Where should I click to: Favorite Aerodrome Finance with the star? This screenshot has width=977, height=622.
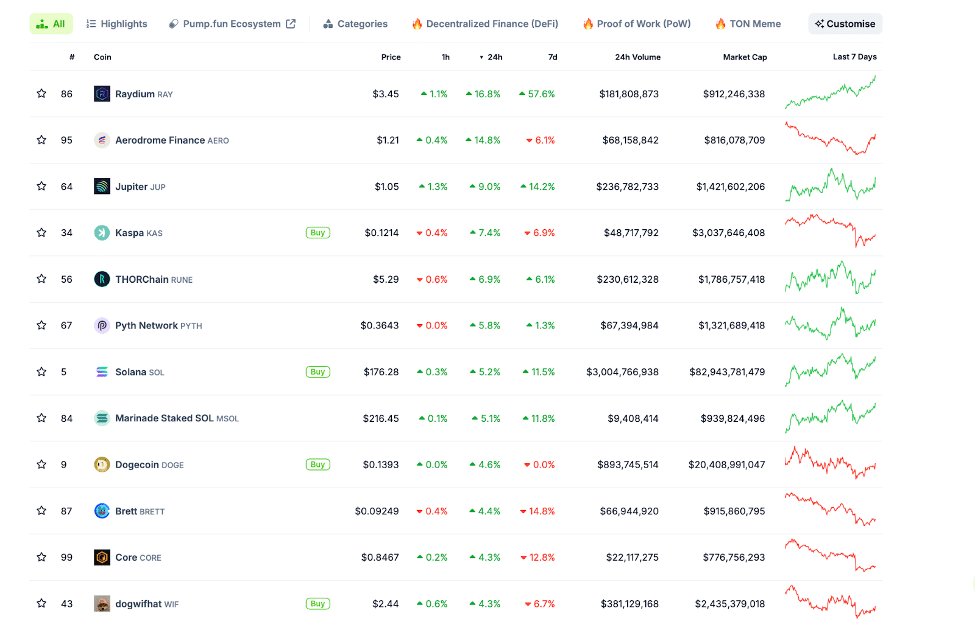pyautogui.click(x=41, y=140)
